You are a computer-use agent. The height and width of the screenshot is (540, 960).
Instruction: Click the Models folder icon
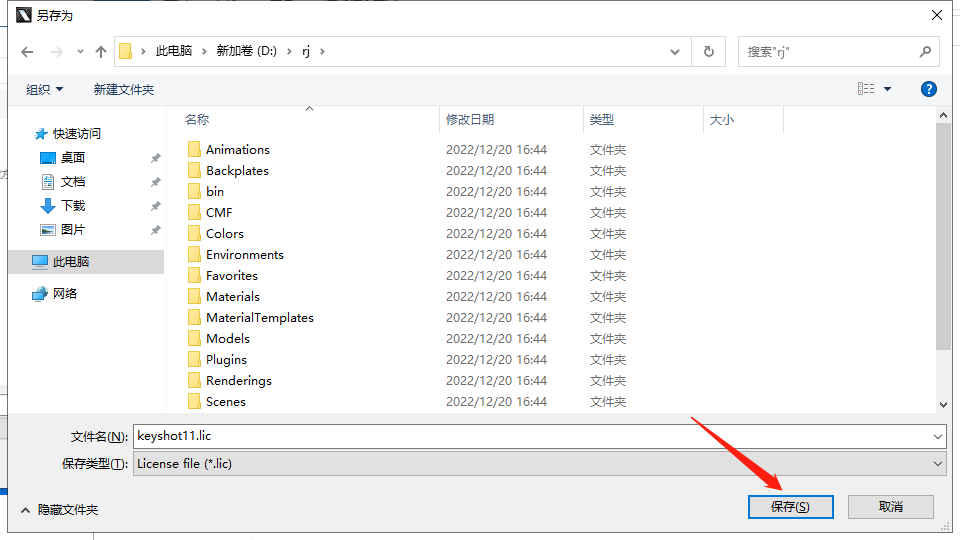click(194, 339)
